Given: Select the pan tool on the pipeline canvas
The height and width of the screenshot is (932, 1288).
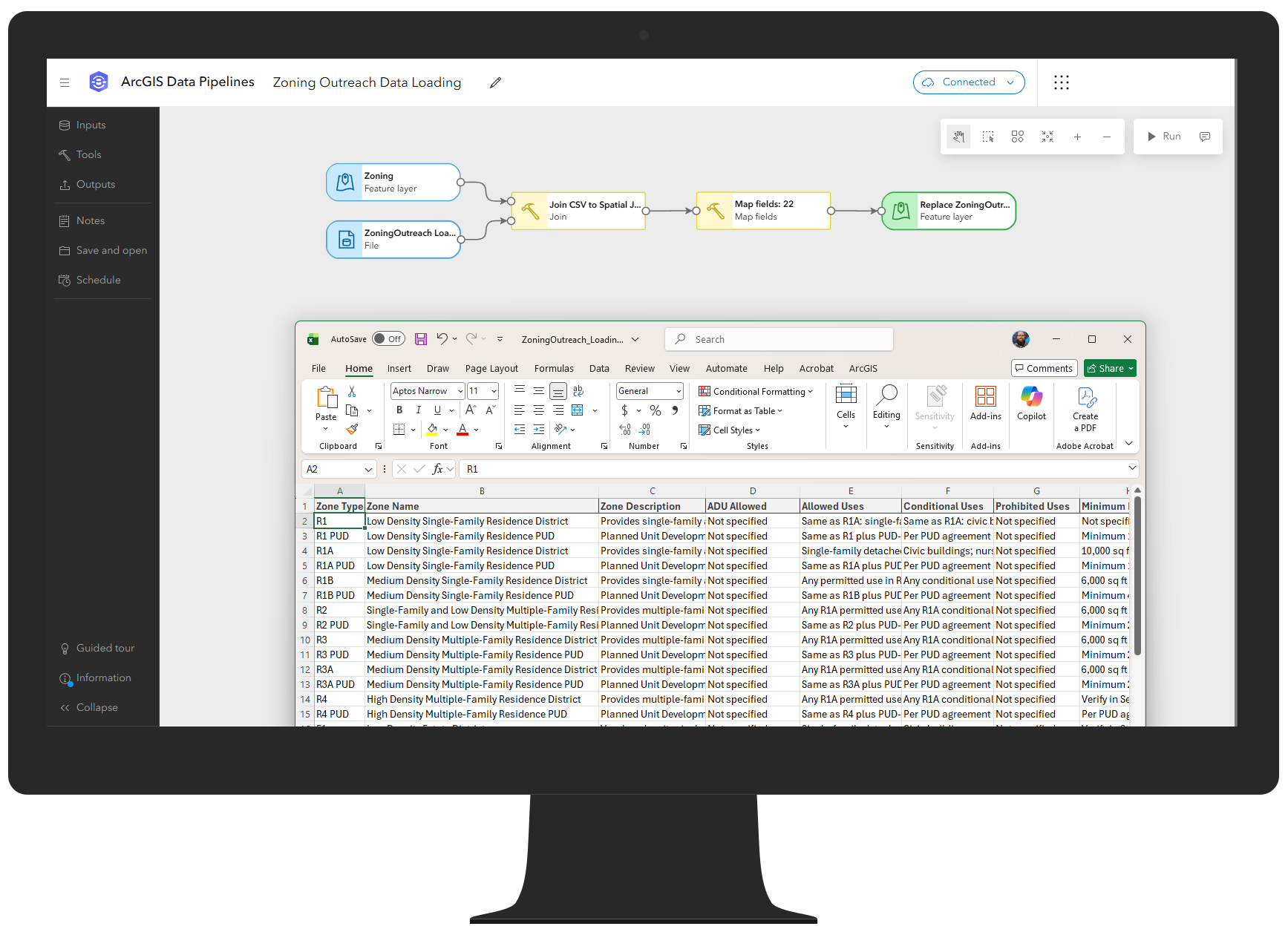Looking at the screenshot, I should pos(958,137).
